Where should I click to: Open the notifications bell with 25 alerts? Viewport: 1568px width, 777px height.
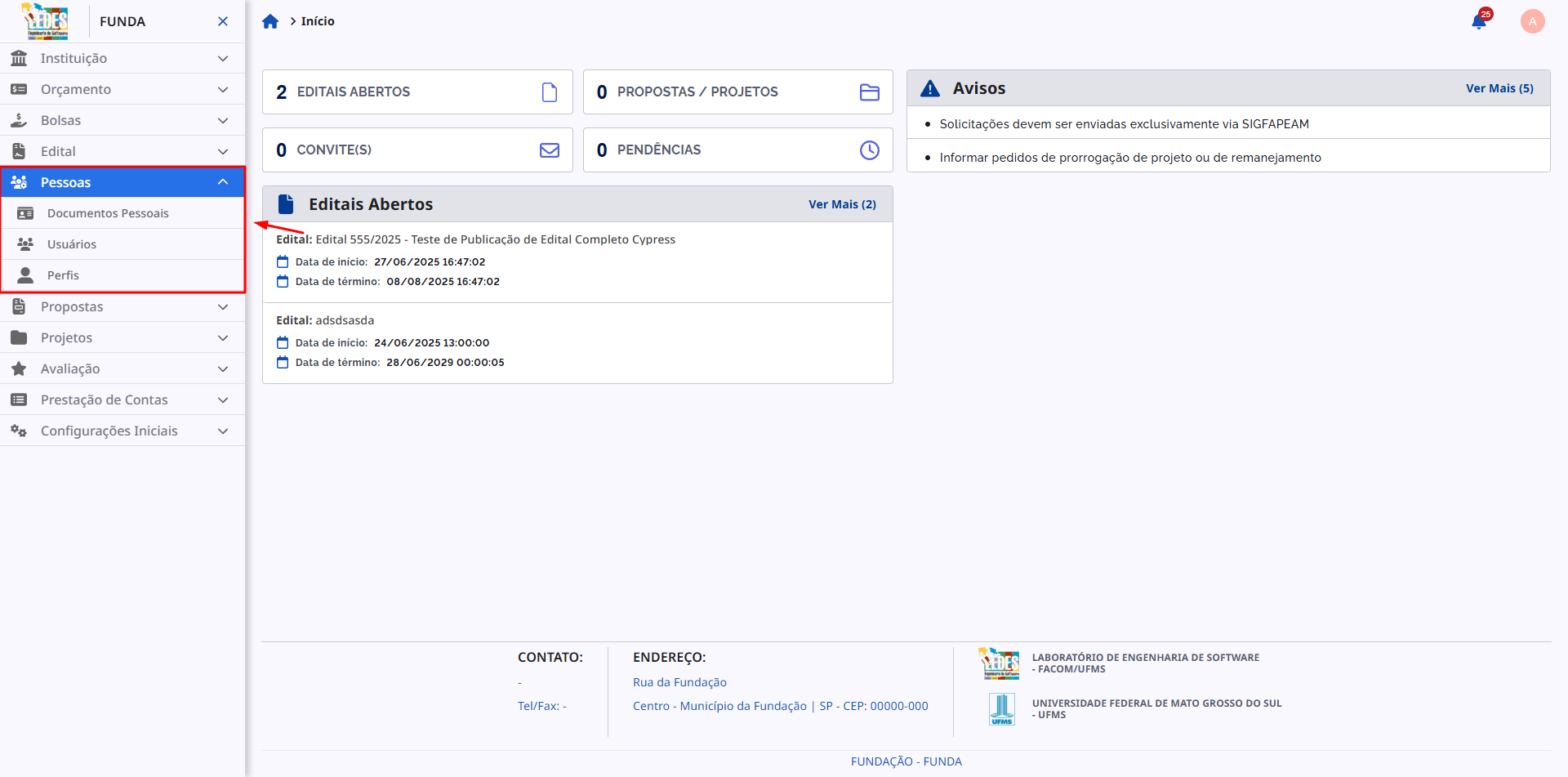pyautogui.click(x=1480, y=20)
